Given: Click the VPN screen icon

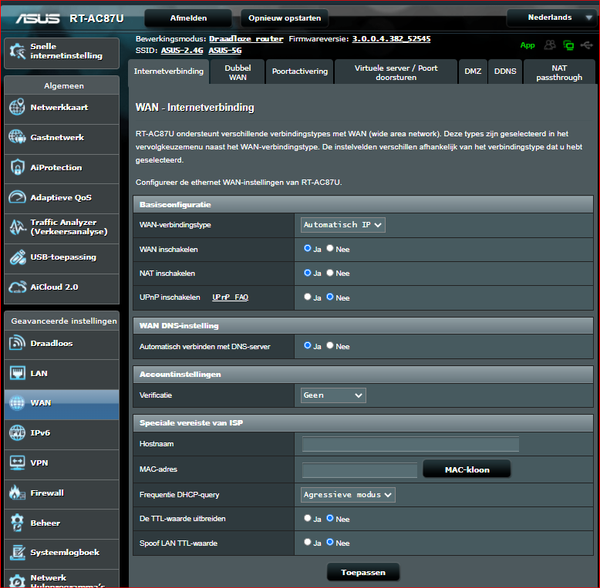Looking at the screenshot, I should [x=17, y=463].
